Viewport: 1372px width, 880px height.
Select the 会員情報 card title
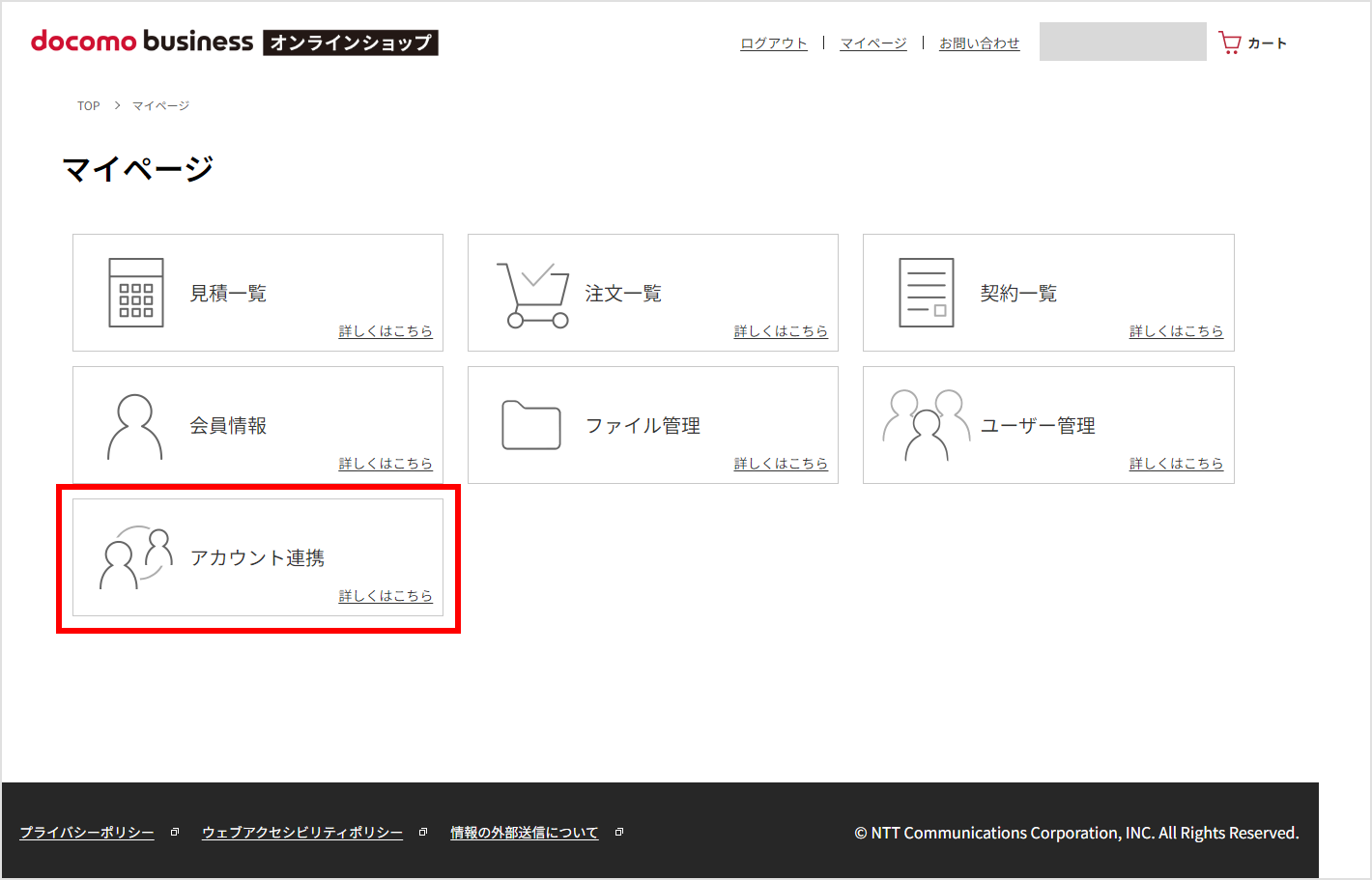pos(228,426)
